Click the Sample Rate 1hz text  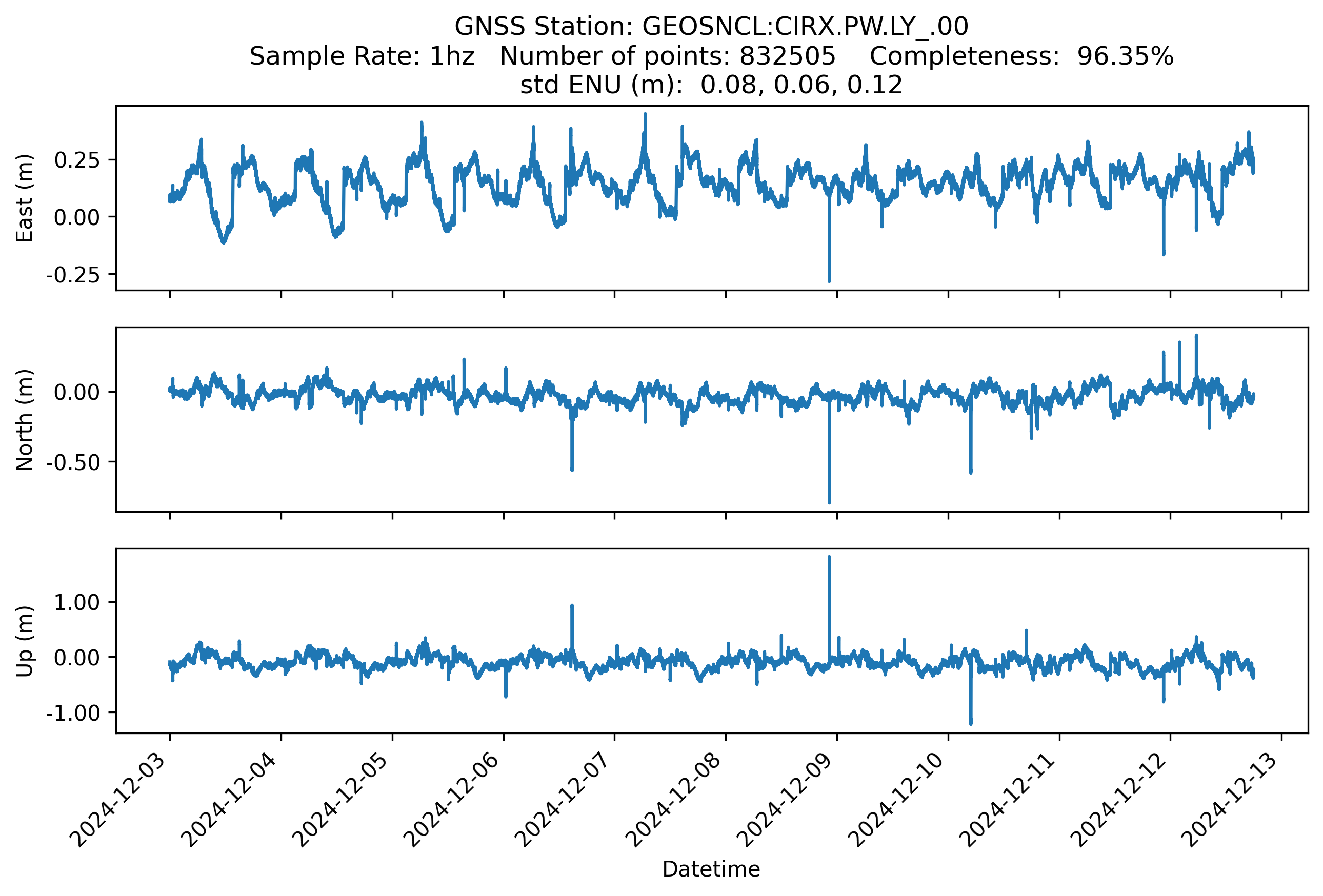tap(362, 56)
